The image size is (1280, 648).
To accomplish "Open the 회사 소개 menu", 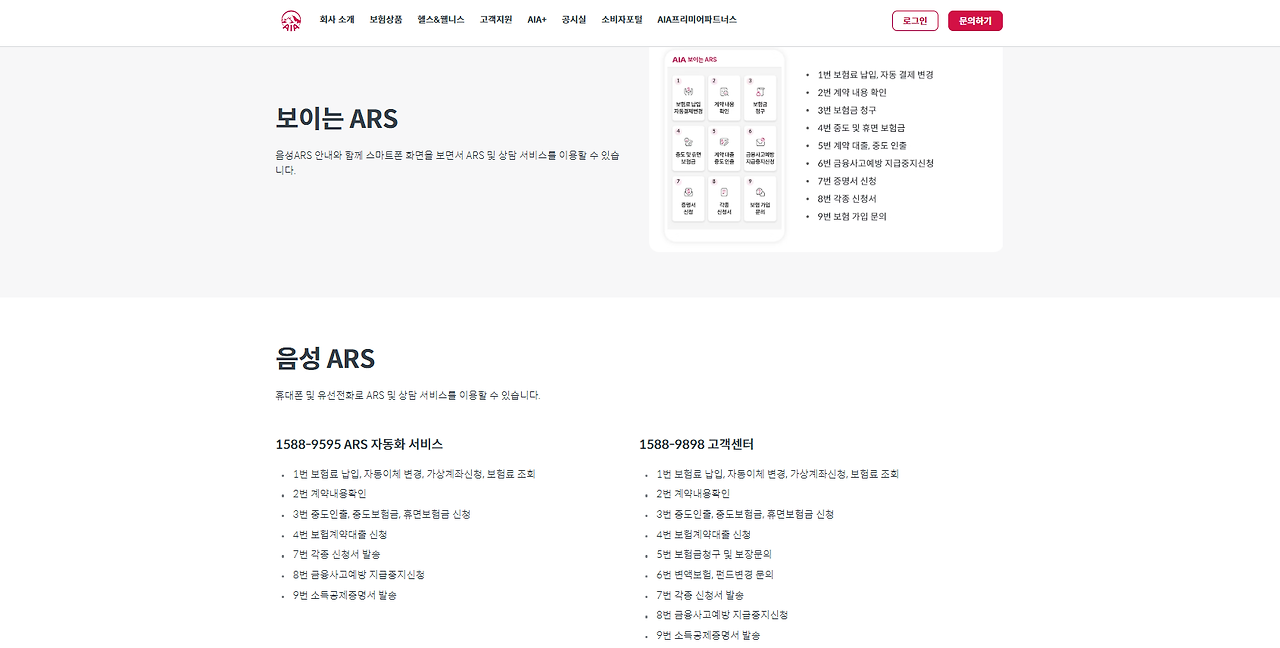I will point(337,20).
